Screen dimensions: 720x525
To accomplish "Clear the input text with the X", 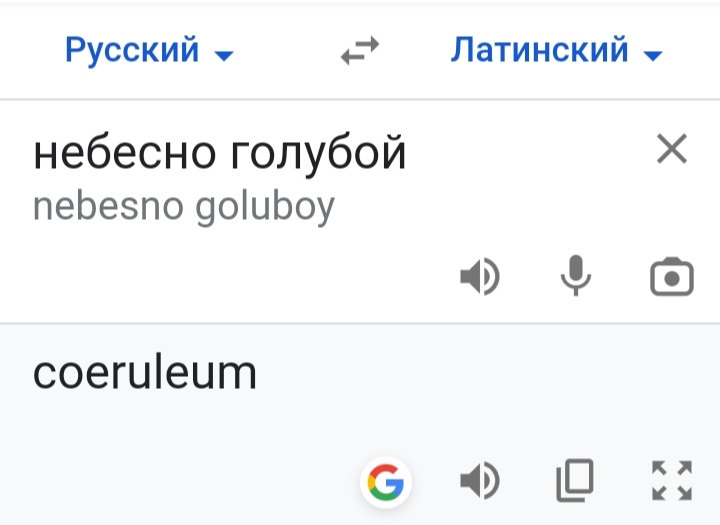I will (672, 148).
